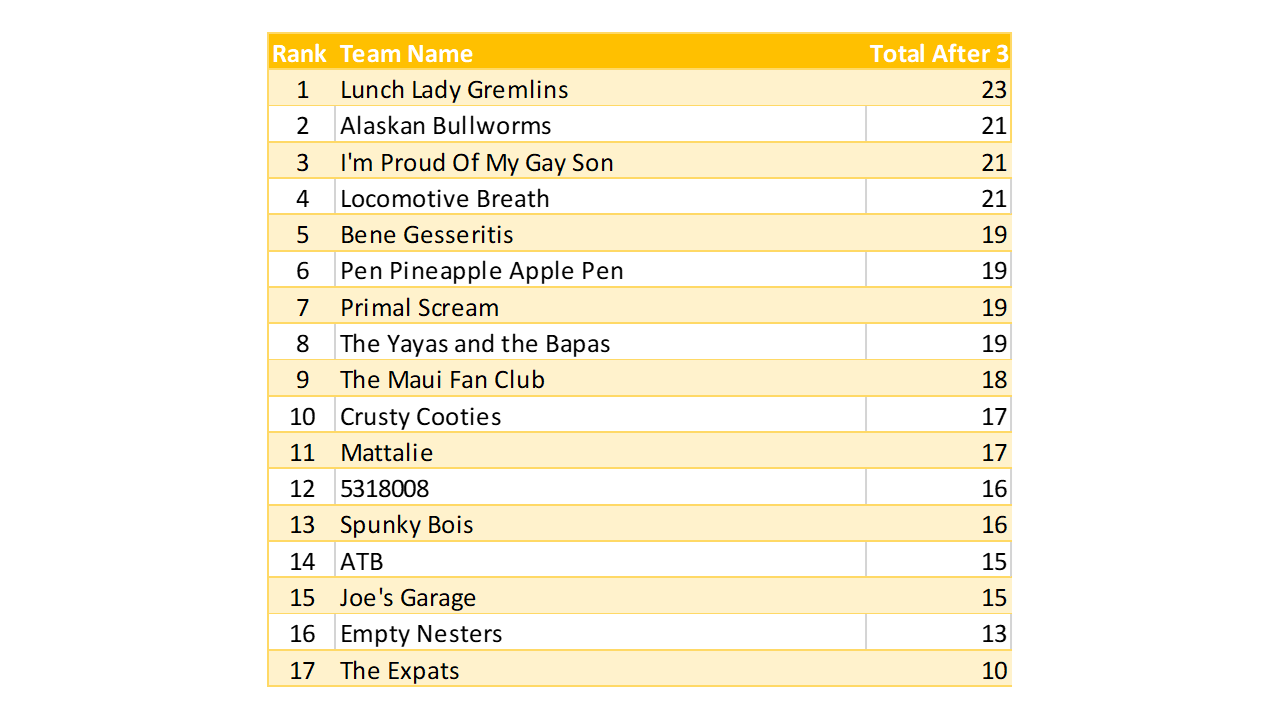Select the Team Name column header
Image resolution: width=1280 pixels, height=720 pixels.
(406, 54)
